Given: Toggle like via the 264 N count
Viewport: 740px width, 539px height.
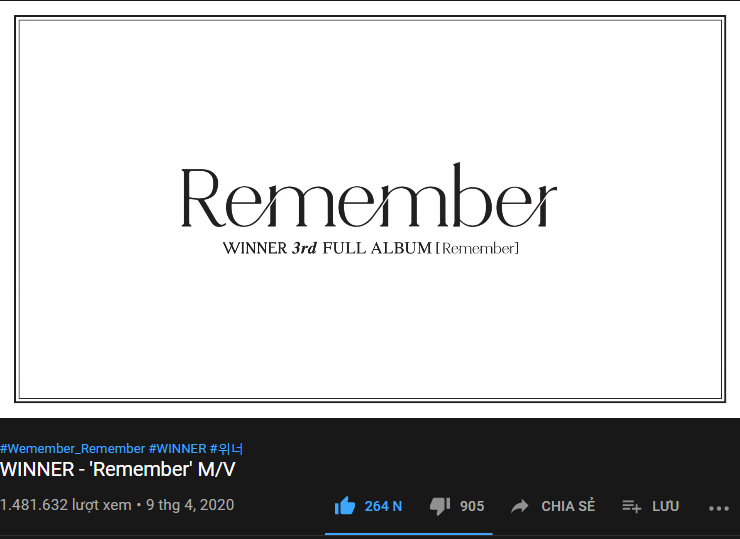Looking at the screenshot, I should click(383, 506).
